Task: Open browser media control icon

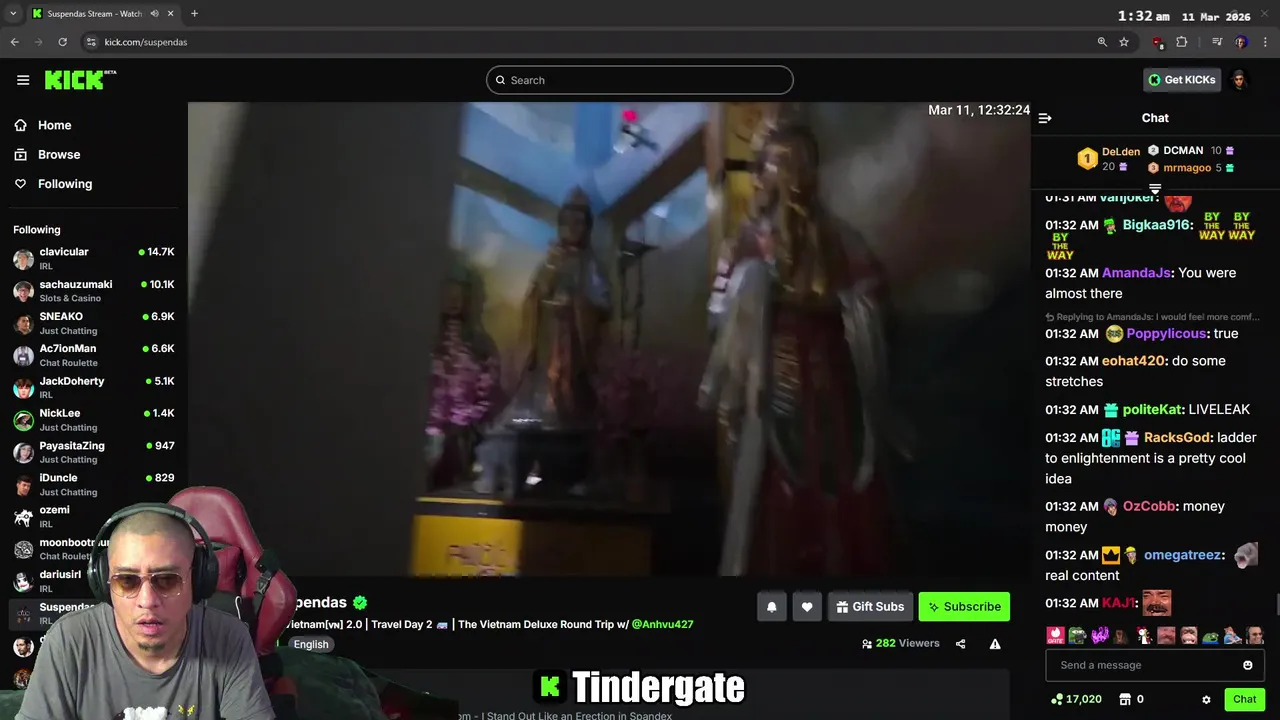Action: point(1217,42)
